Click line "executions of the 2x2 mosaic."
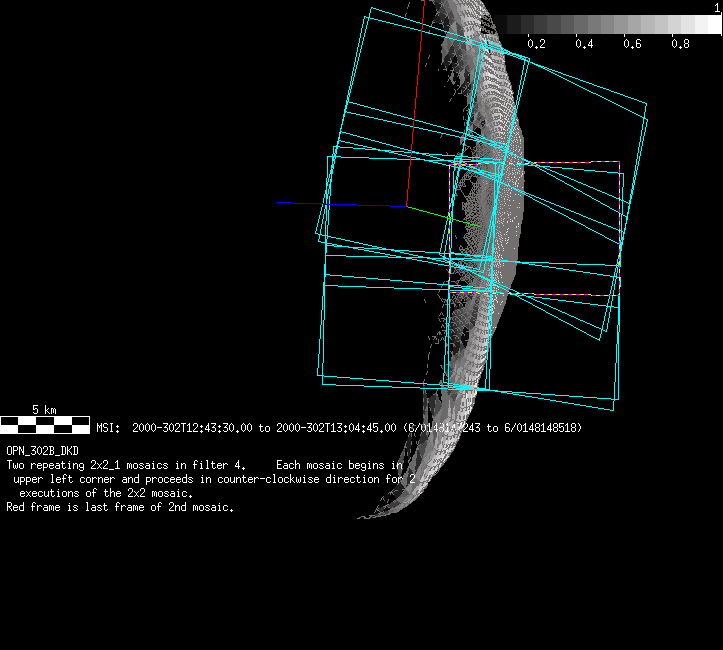 click(x=106, y=493)
